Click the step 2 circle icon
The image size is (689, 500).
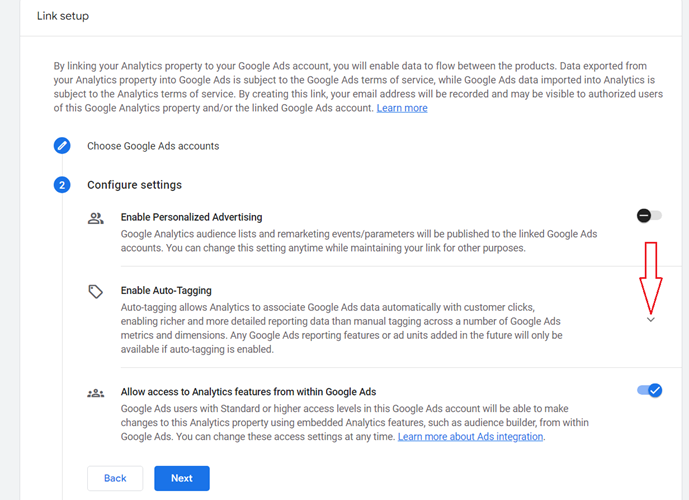62,185
